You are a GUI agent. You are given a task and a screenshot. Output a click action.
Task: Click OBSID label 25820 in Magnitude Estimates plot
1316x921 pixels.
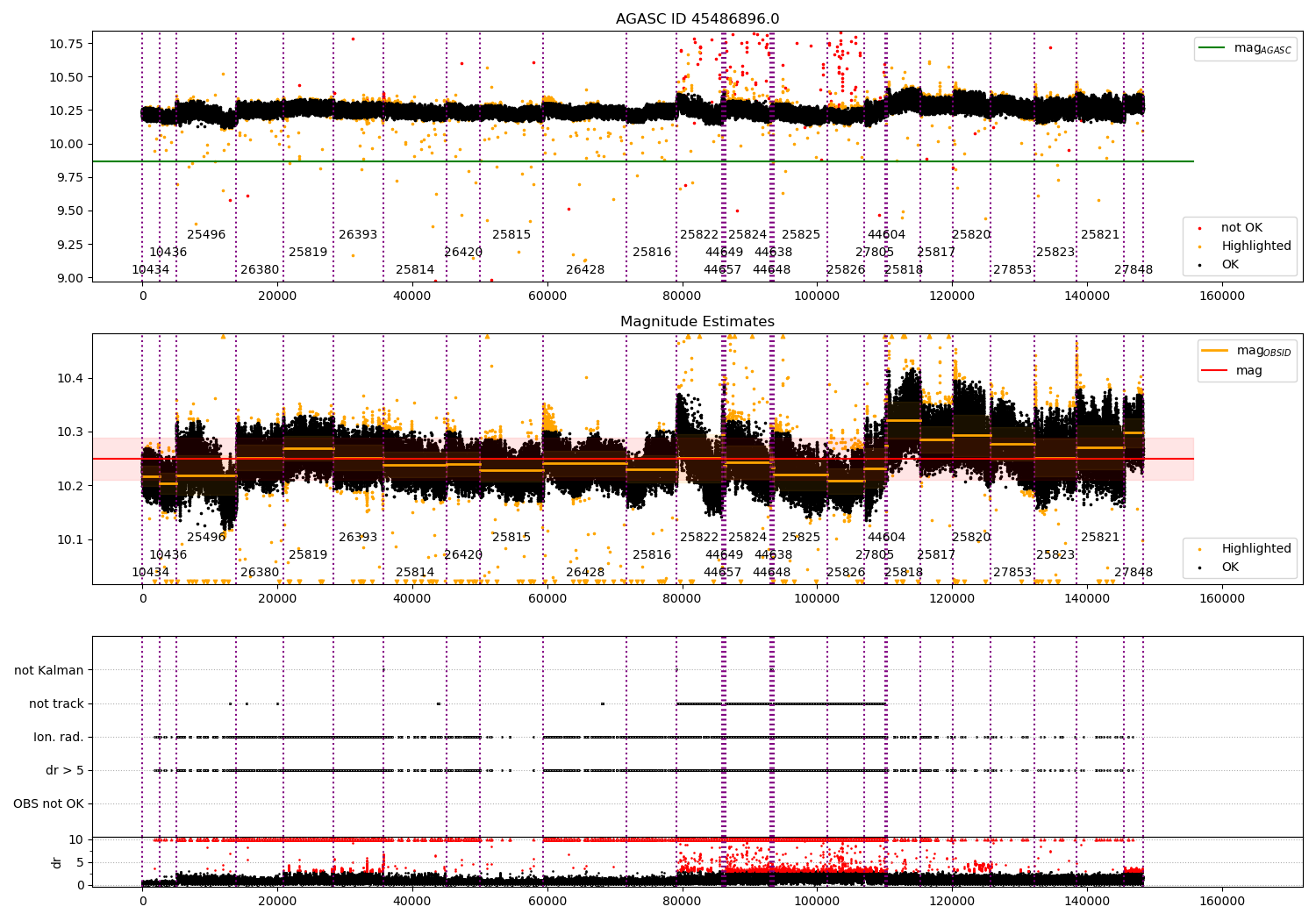971,538
